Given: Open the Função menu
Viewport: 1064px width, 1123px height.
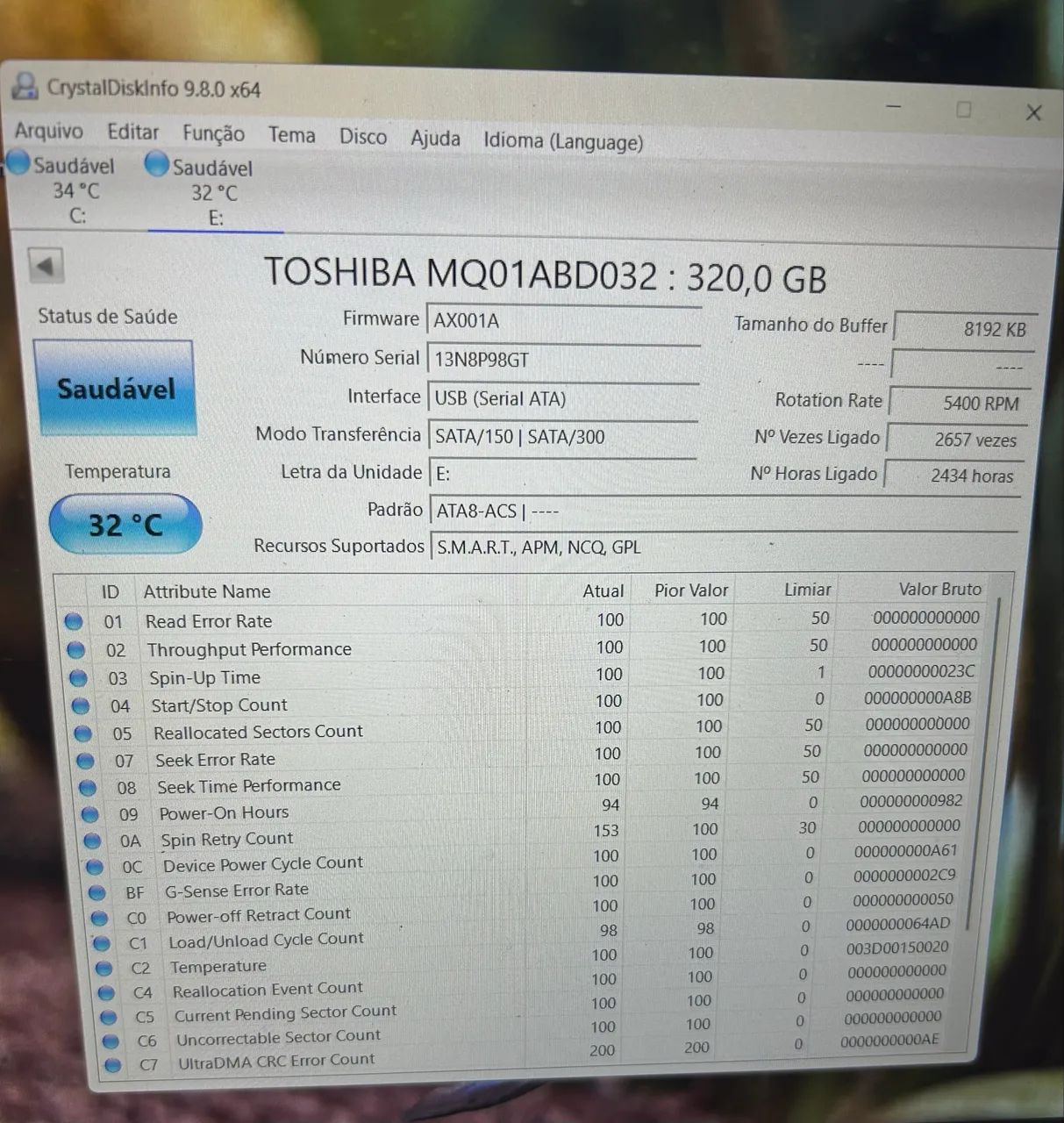Looking at the screenshot, I should pyautogui.click(x=213, y=133).
